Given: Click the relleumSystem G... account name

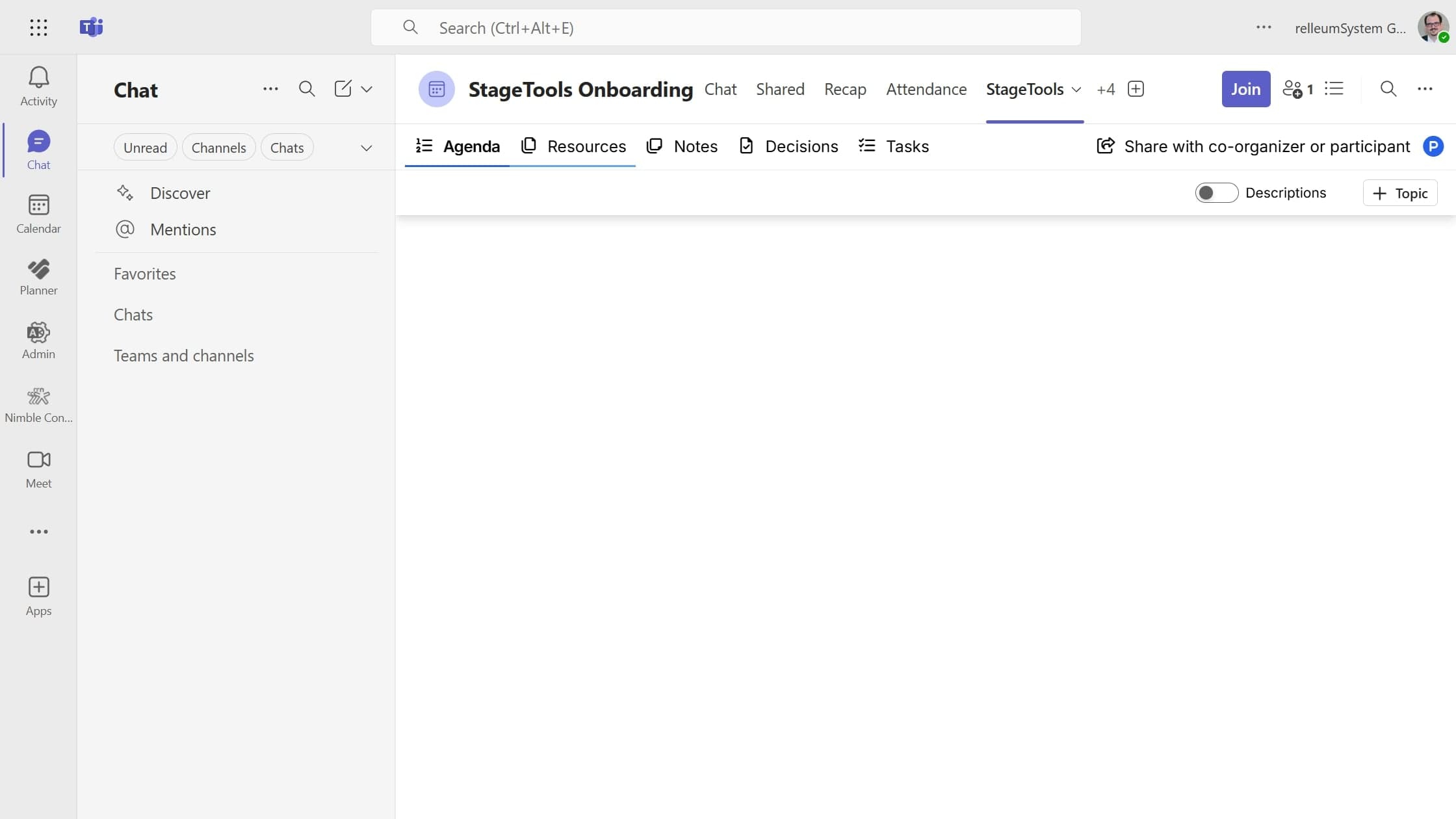Looking at the screenshot, I should (x=1350, y=28).
